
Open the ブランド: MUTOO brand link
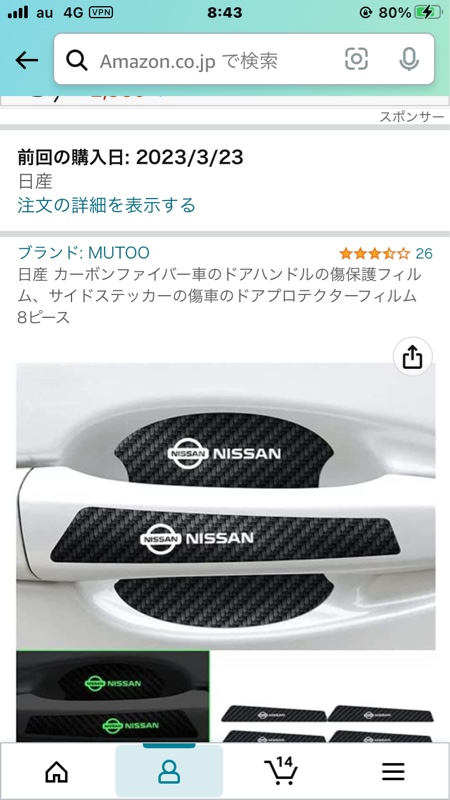84,253
